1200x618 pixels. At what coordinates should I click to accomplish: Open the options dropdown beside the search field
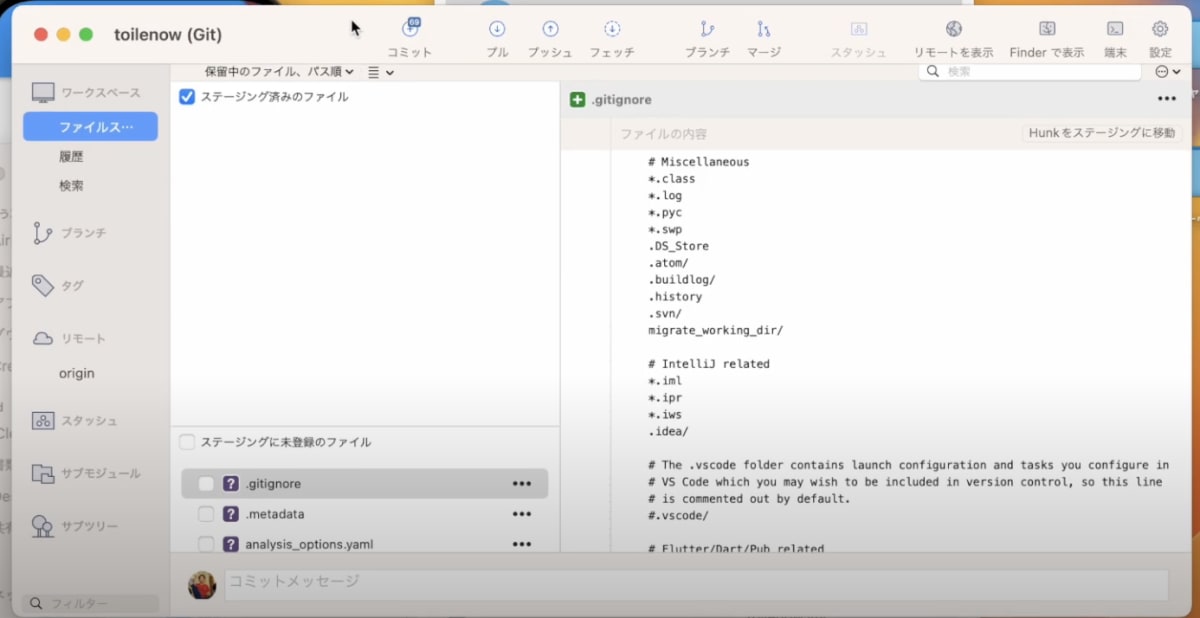[1167, 72]
